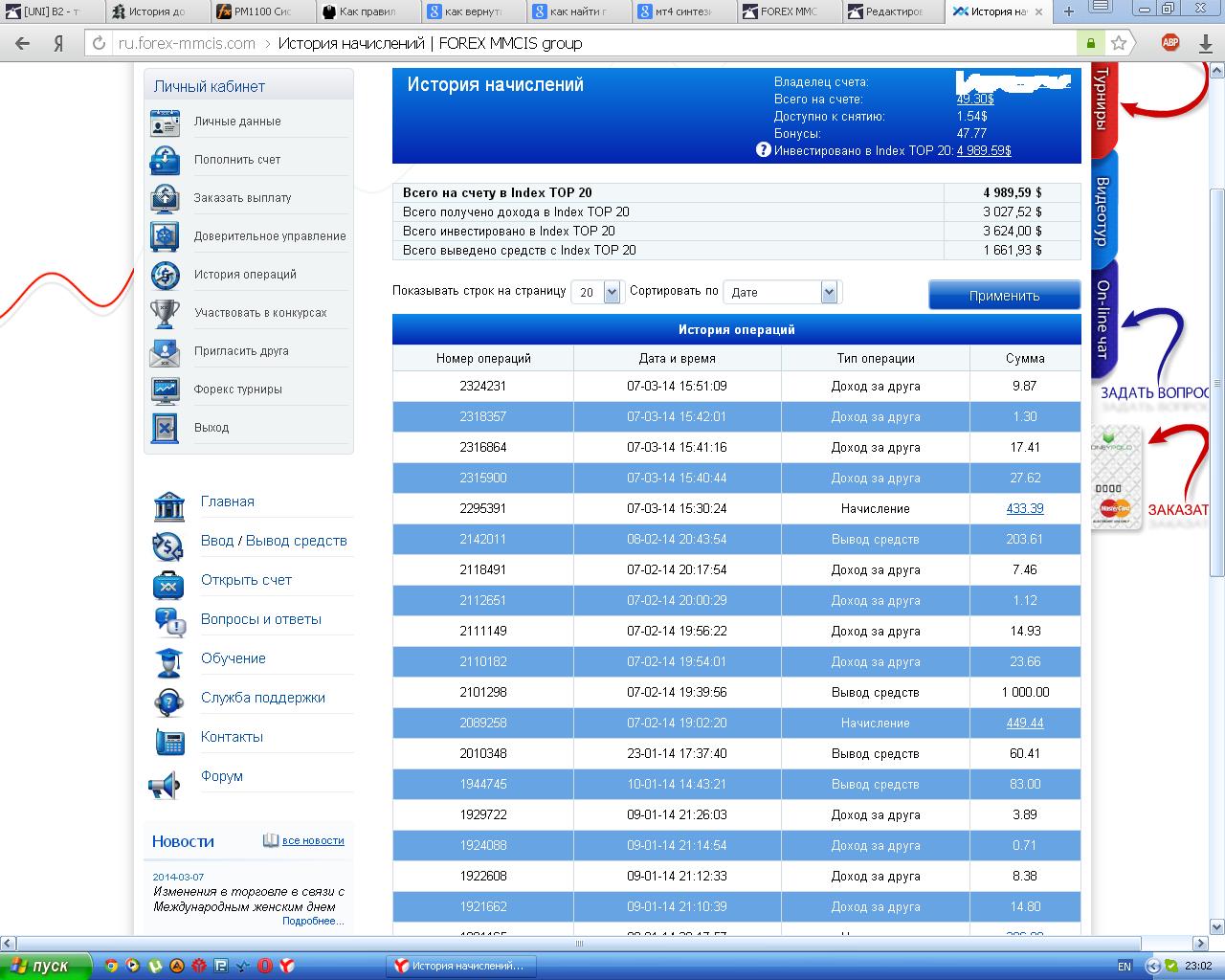Click the address bar URL field
This screenshot has width=1225, height=980.
pyautogui.click(x=593, y=43)
